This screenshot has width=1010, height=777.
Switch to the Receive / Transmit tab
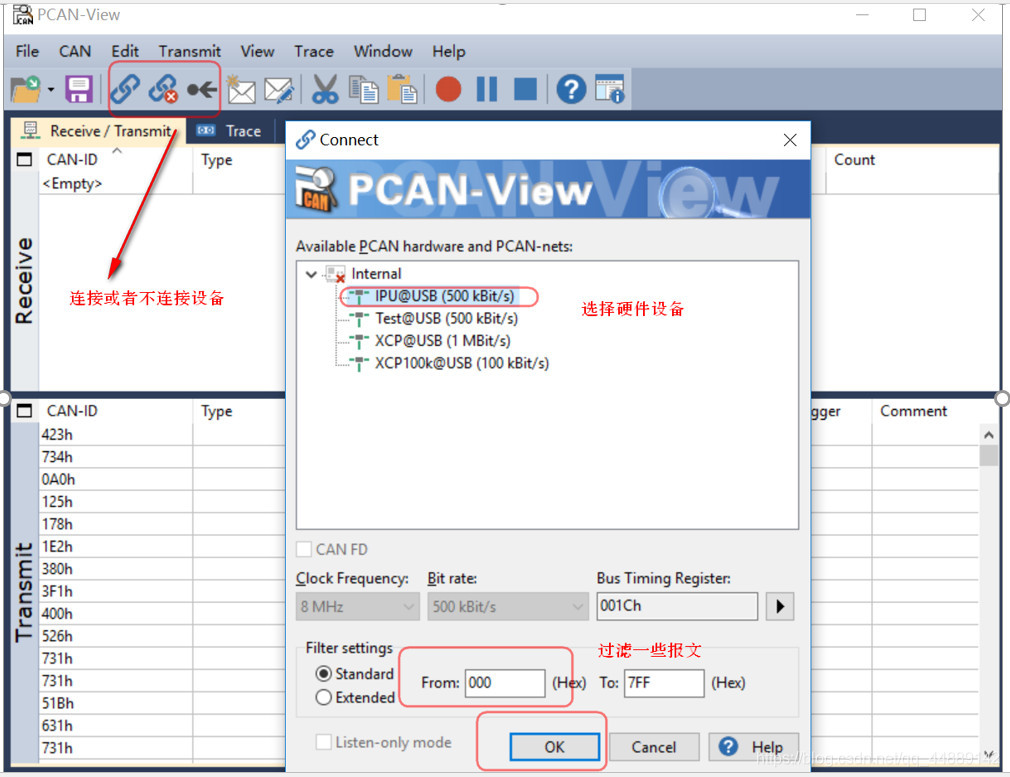99,131
